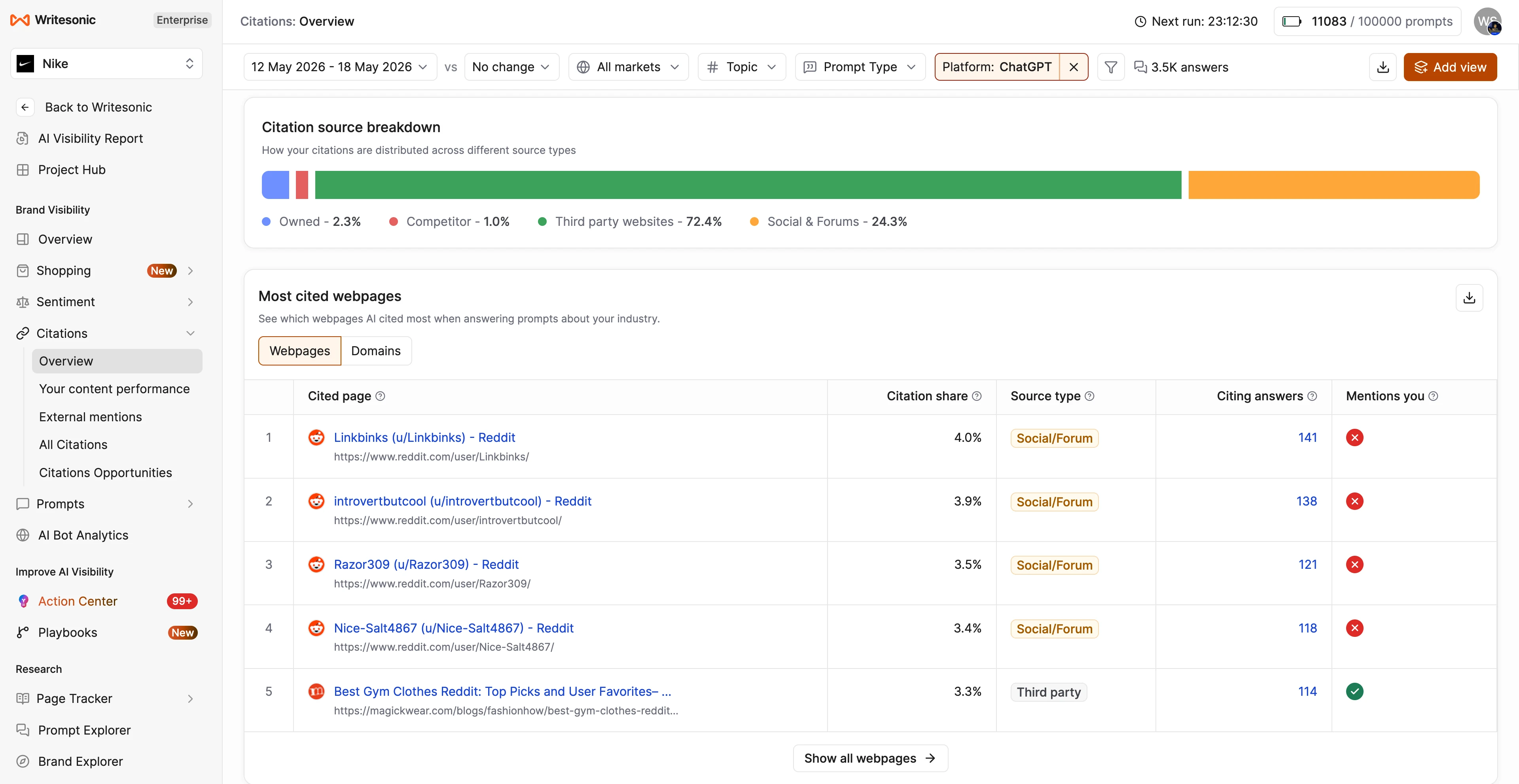Click the clock icon next to Next run

(1140, 22)
